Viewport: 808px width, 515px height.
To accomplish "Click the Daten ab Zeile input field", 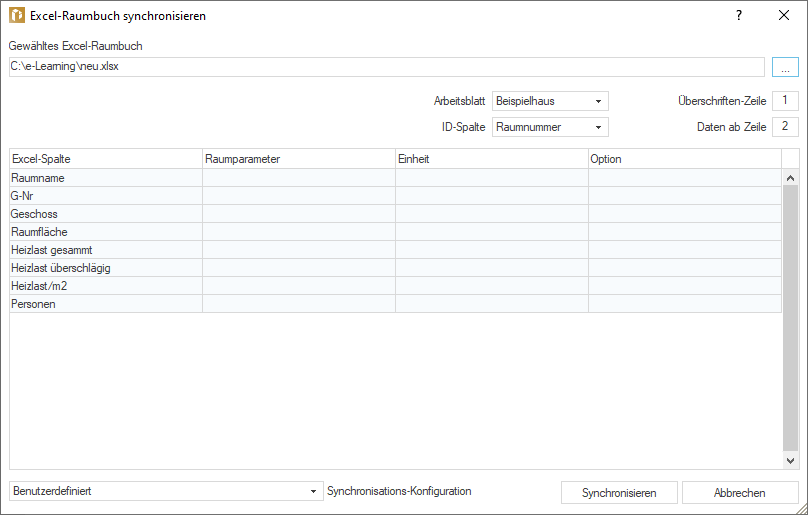I will click(x=785, y=126).
